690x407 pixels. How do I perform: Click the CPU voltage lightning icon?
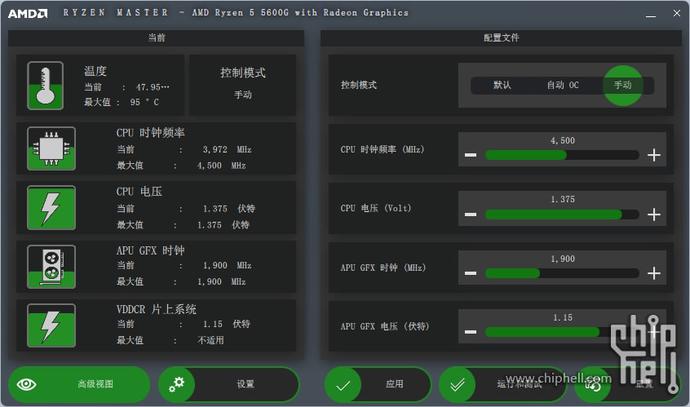(x=51, y=208)
